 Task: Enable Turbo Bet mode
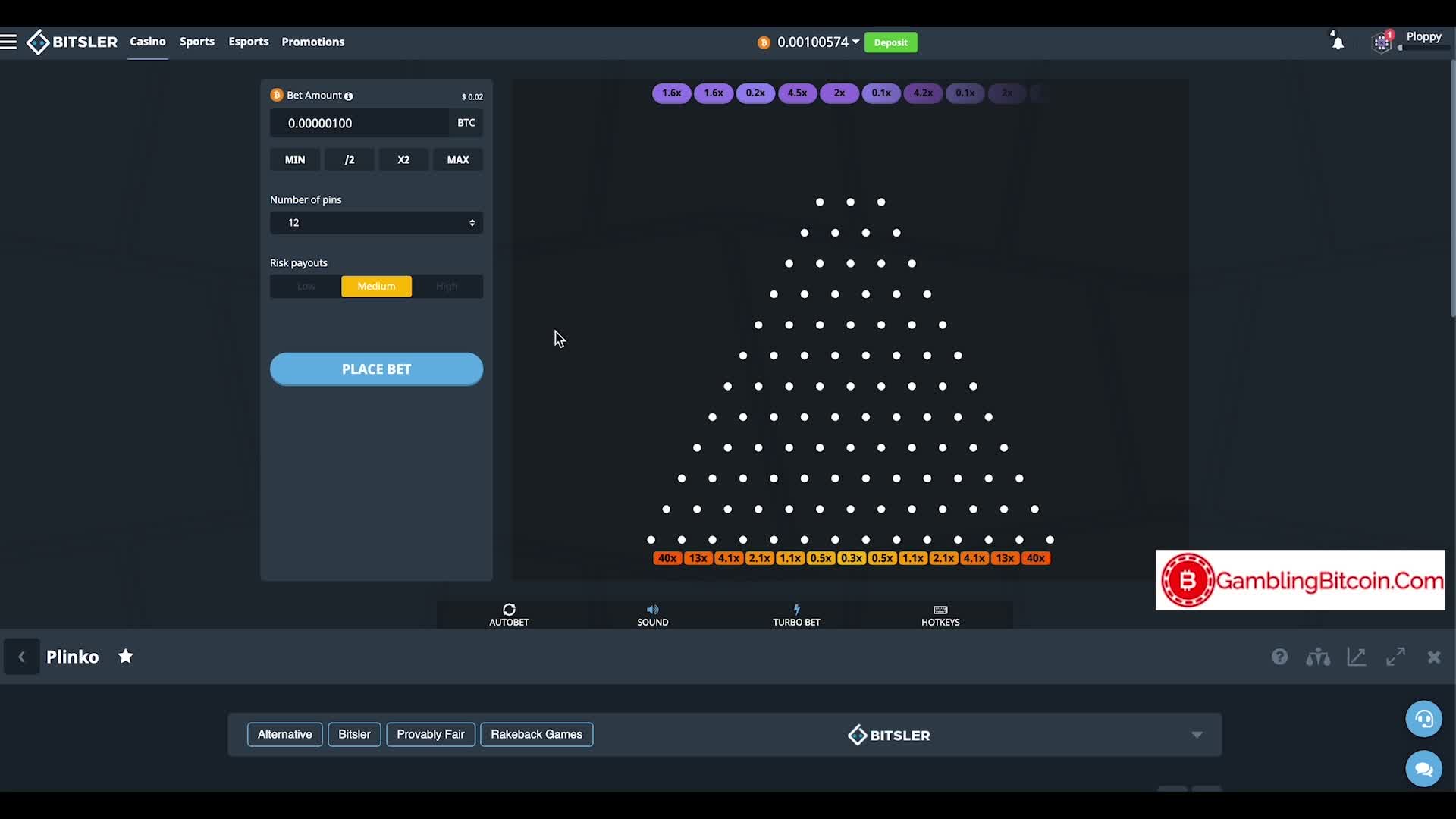point(796,614)
